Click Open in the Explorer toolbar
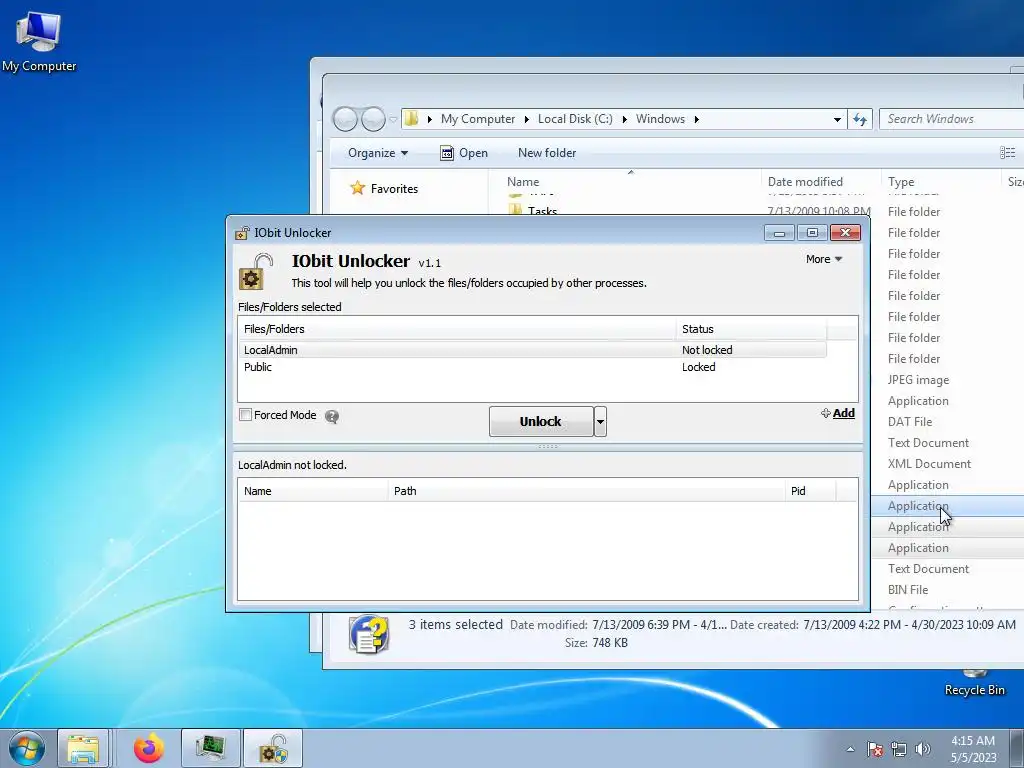This screenshot has height=768, width=1024. coord(464,153)
